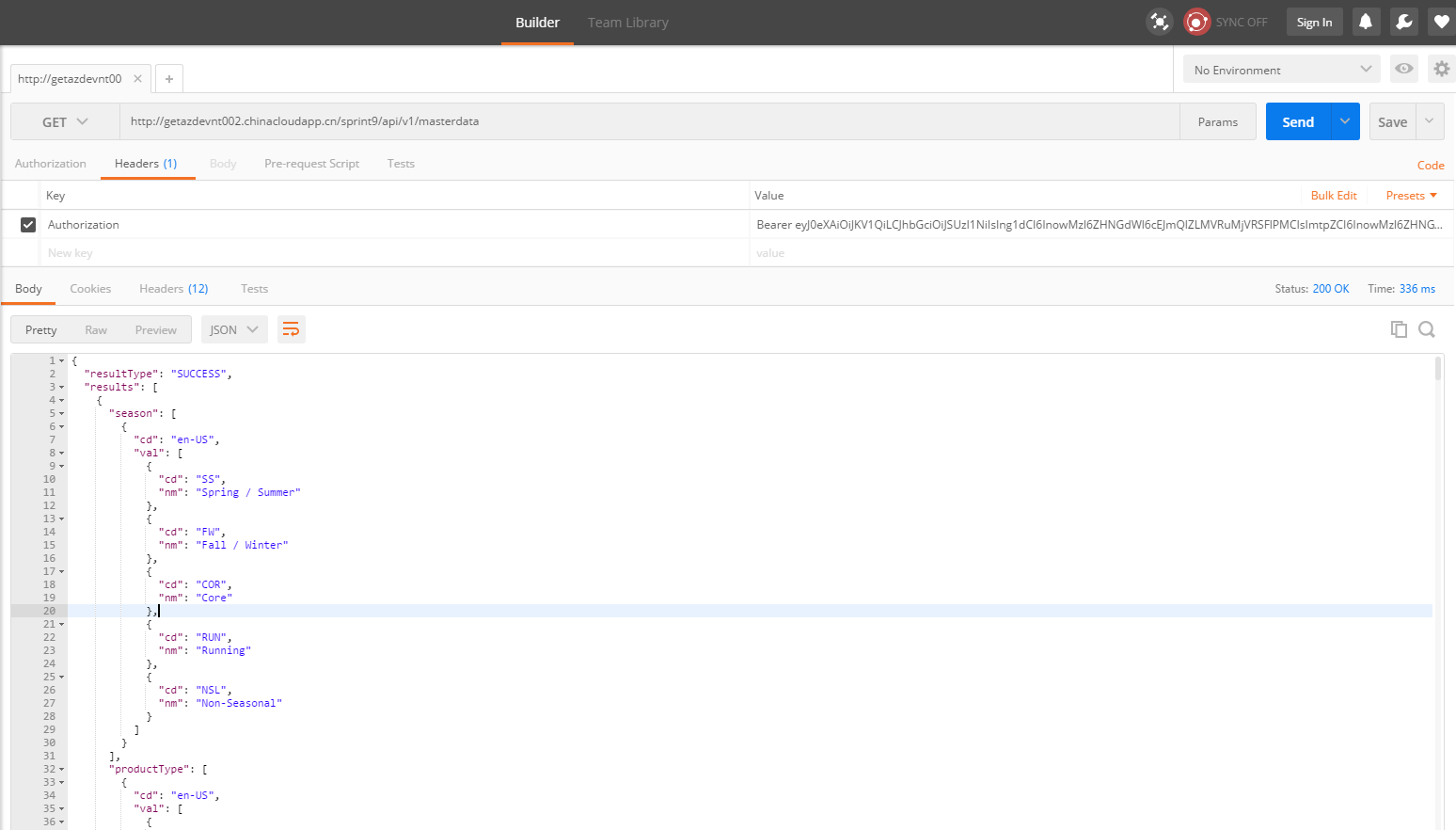Click the 200 OK status text

click(x=1331, y=289)
